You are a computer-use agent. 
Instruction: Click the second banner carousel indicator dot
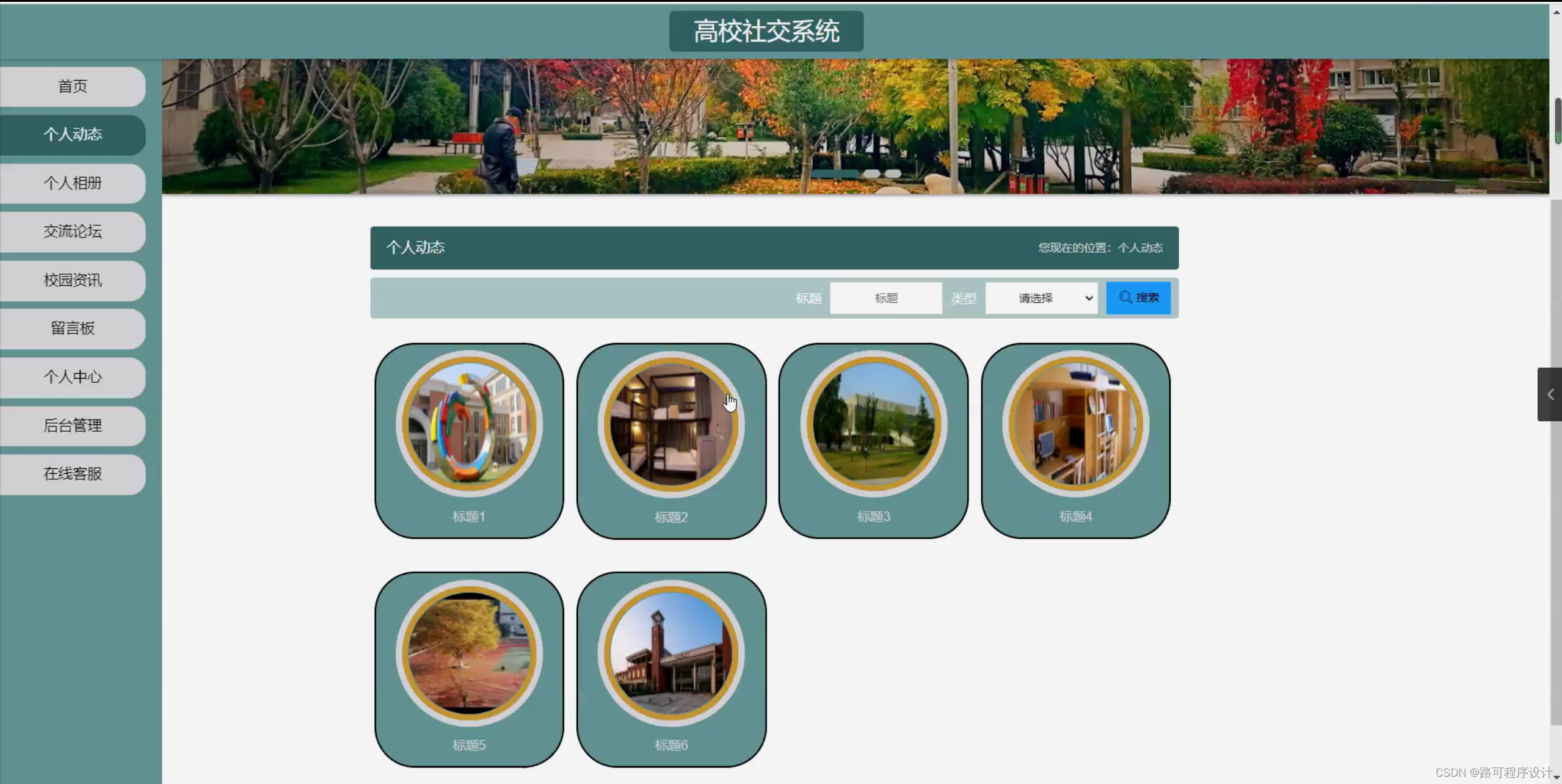click(x=871, y=174)
